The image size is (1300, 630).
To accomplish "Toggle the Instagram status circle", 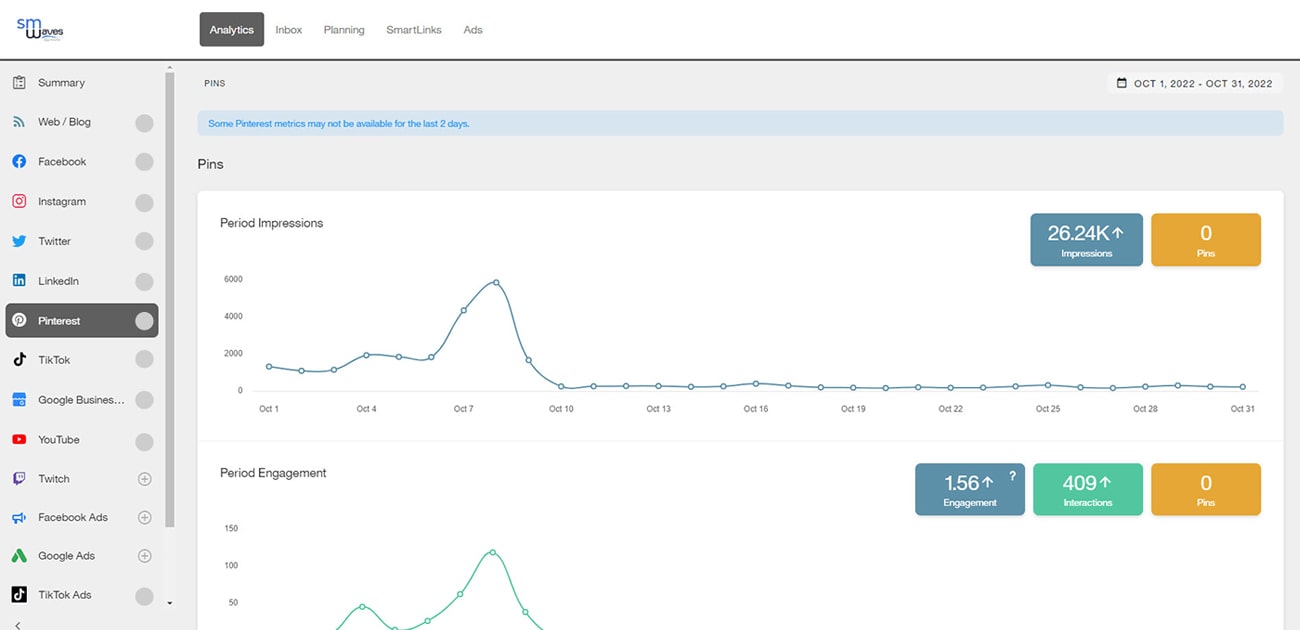I will coord(144,202).
